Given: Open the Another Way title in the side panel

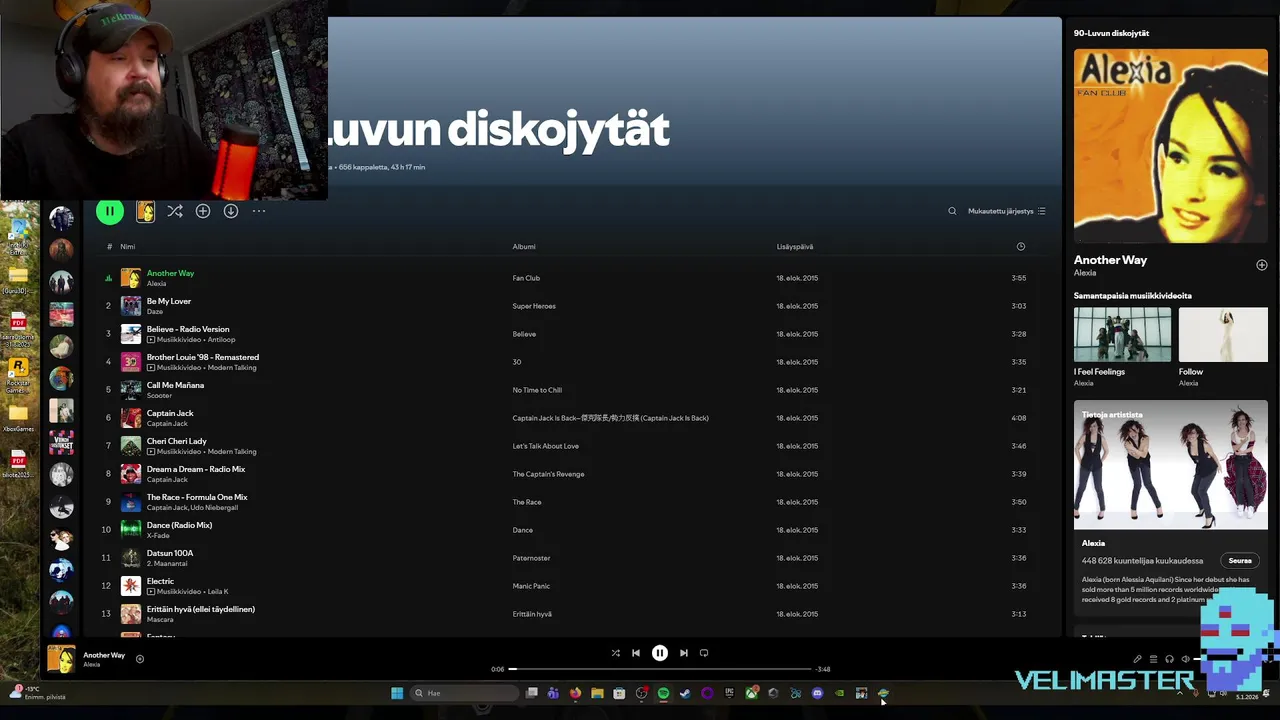Looking at the screenshot, I should (x=1110, y=260).
